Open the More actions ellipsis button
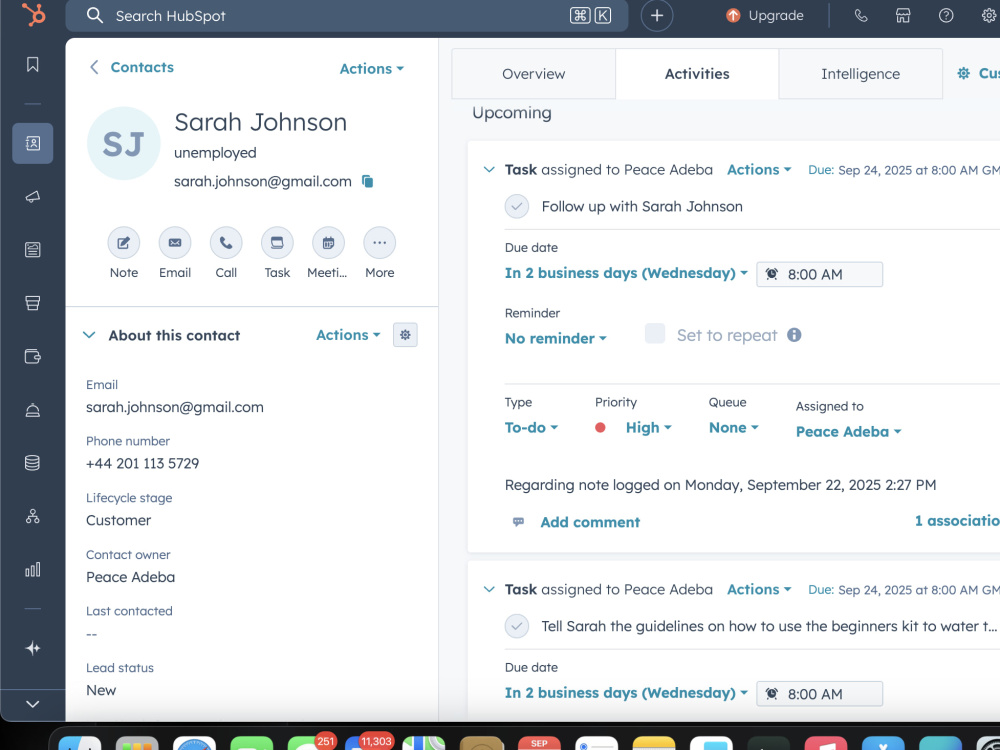 click(x=379, y=243)
